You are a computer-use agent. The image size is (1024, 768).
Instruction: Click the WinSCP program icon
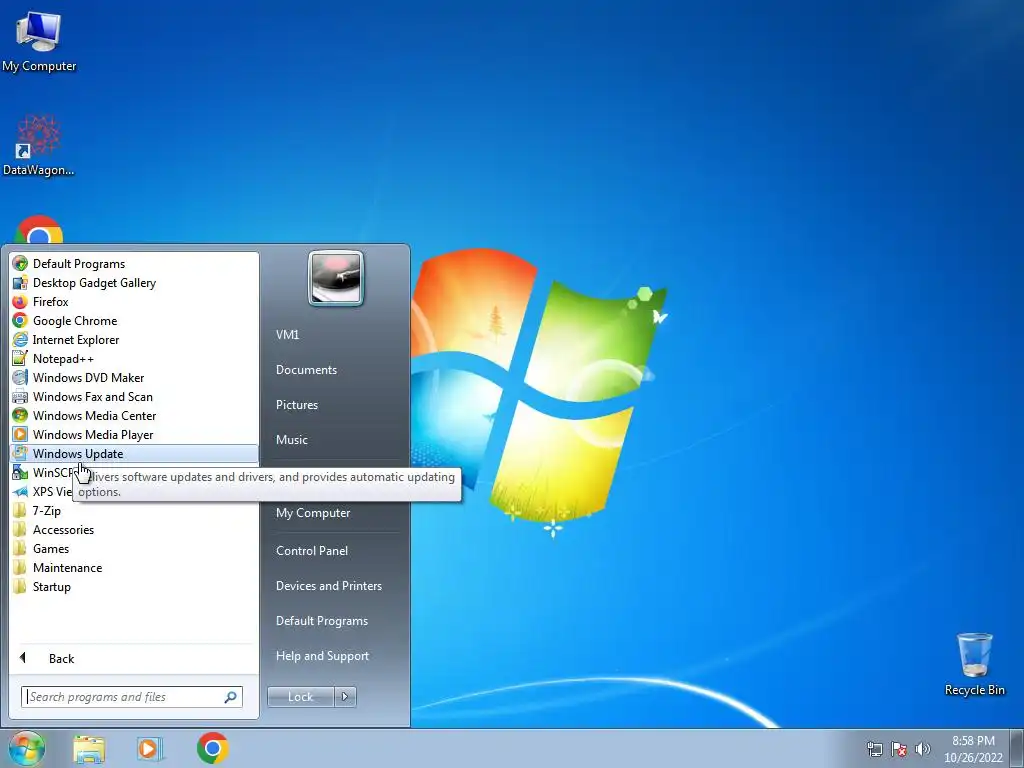[20, 472]
